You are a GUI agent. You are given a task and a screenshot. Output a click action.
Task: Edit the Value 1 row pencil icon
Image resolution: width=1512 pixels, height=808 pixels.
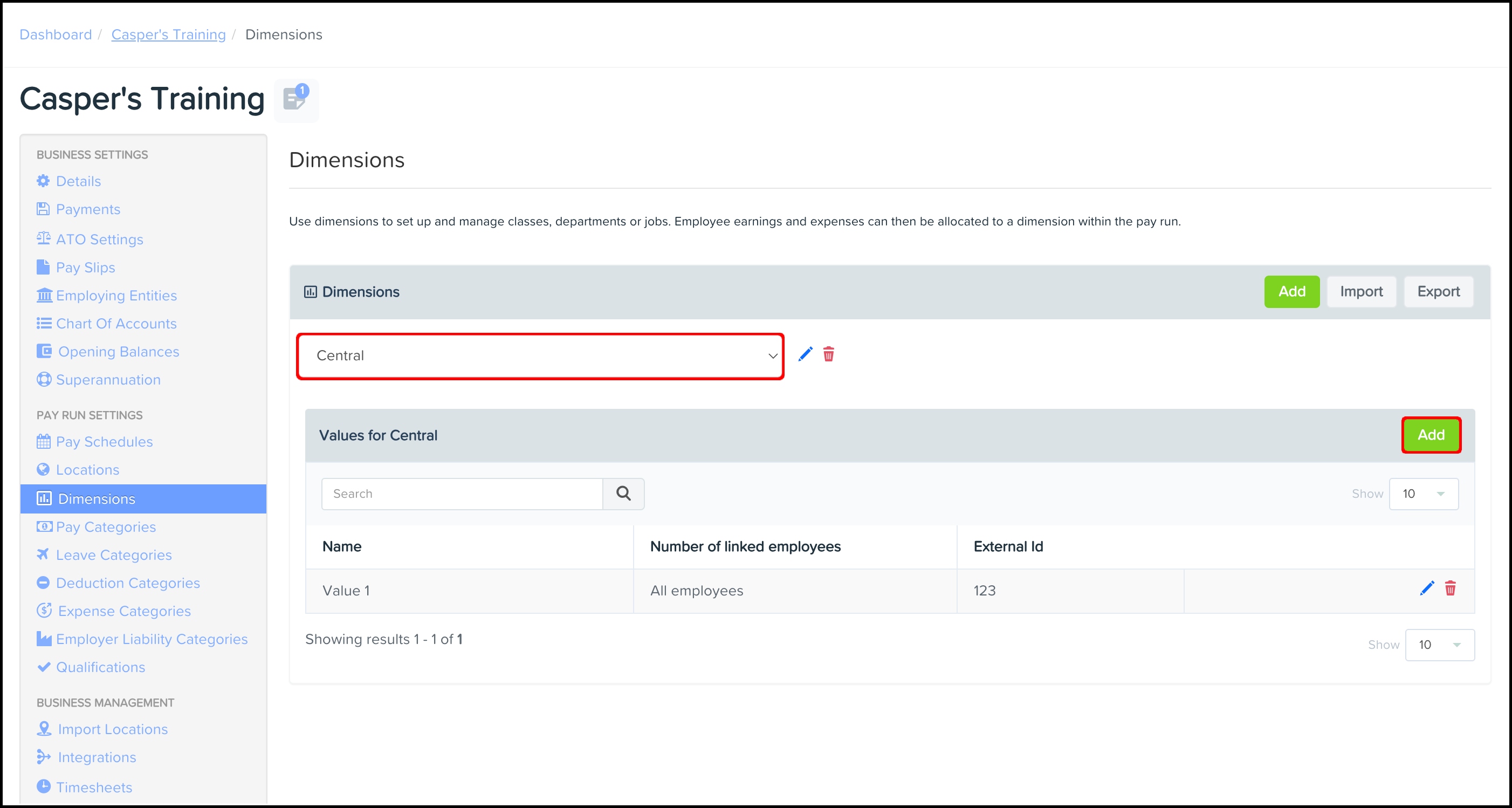pos(1426,588)
